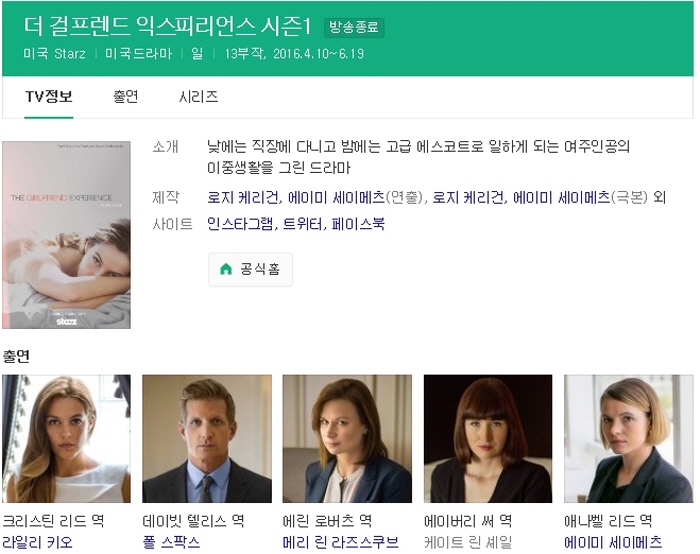
Task: View the 애나벨 리드 역 cast photo
Action: pyautogui.click(x=628, y=439)
